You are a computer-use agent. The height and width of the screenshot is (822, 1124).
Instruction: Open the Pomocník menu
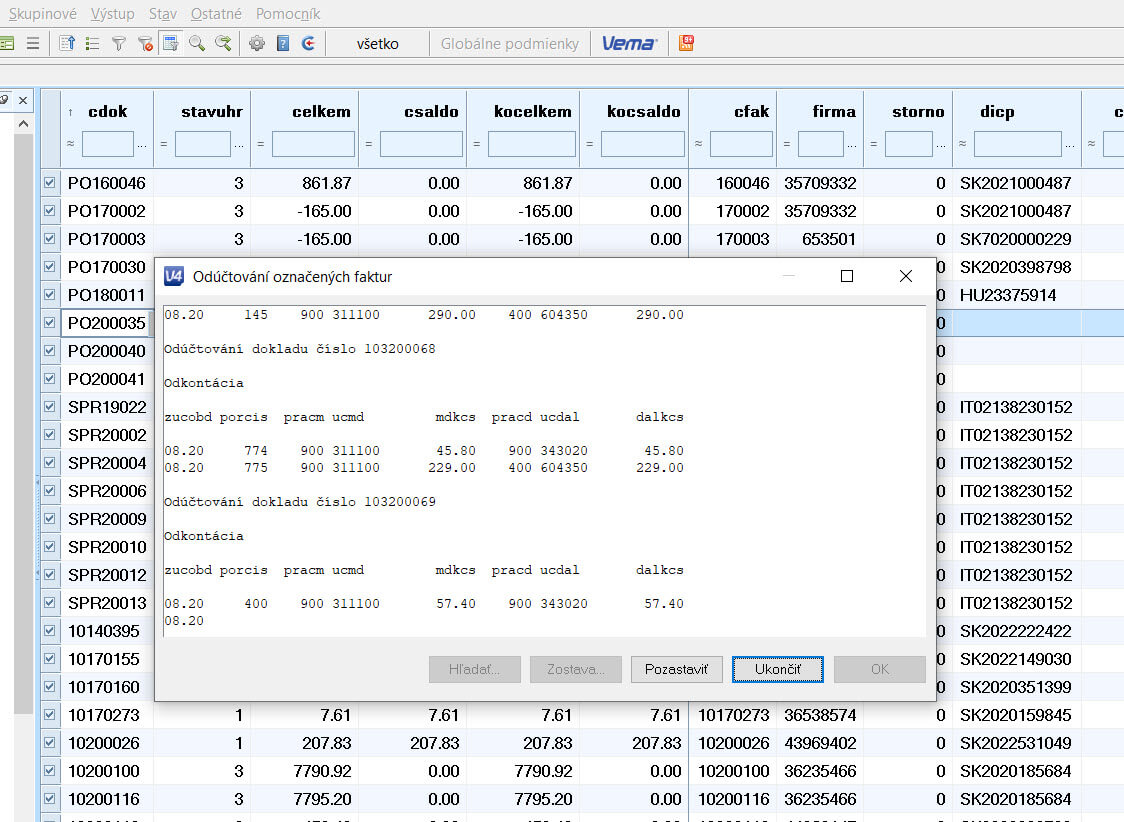[x=287, y=14]
